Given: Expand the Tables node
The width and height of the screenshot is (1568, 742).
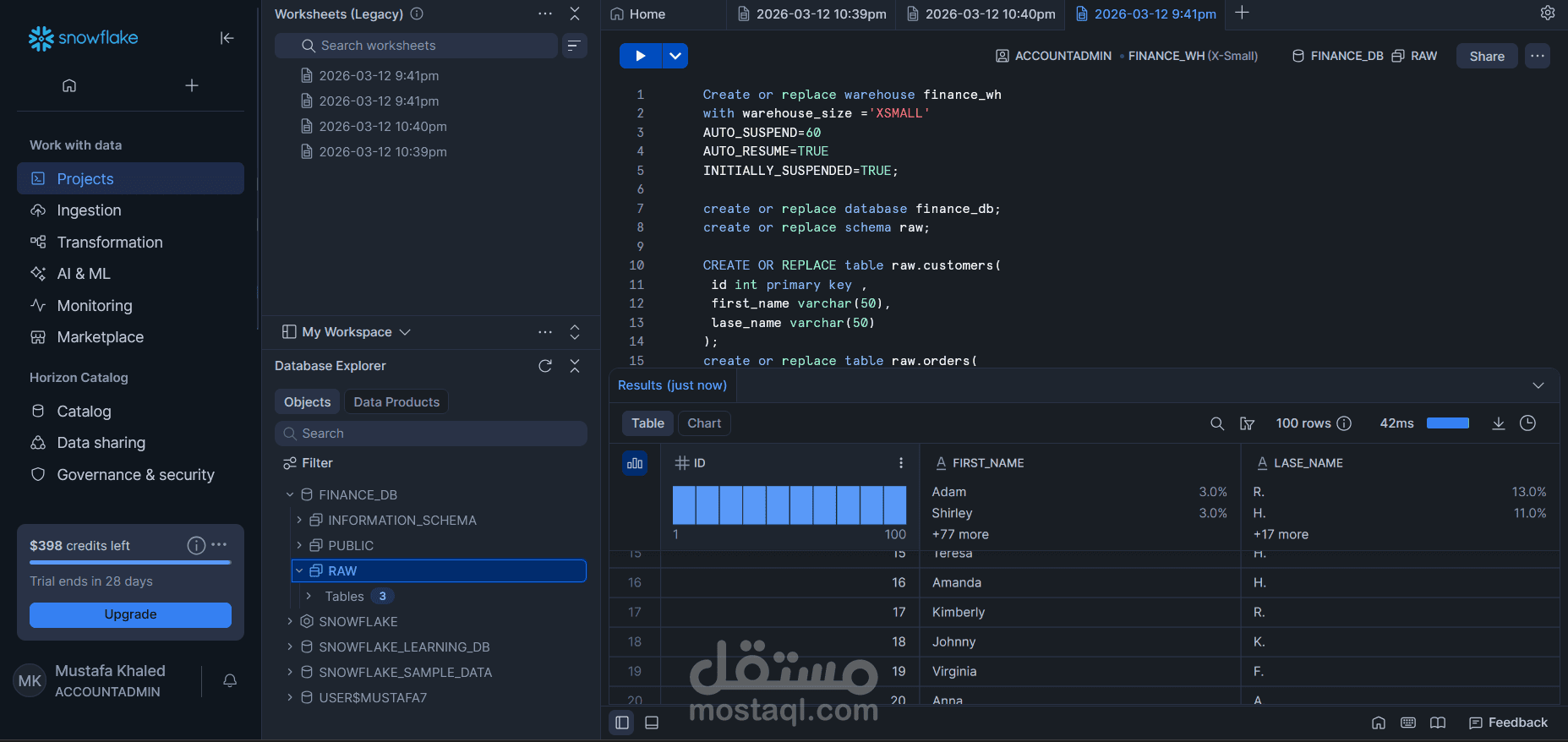Looking at the screenshot, I should [x=309, y=596].
